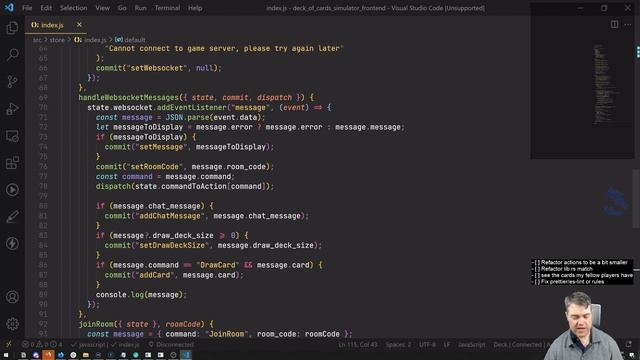Show errors and warnings count in status bar
Screen dimensions: 640x360
[x=42, y=344]
